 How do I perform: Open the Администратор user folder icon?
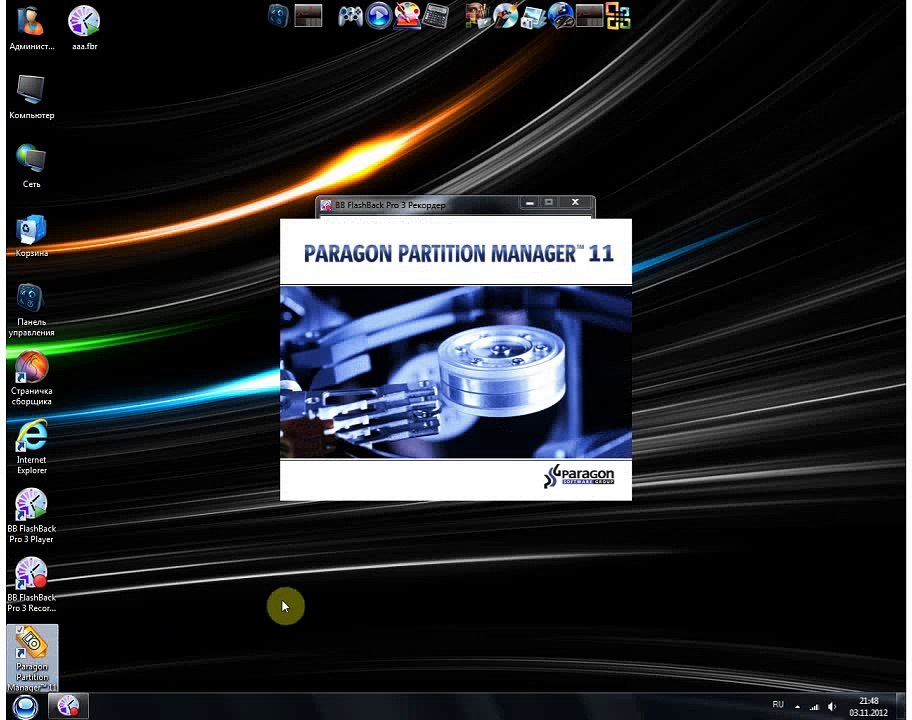(31, 27)
